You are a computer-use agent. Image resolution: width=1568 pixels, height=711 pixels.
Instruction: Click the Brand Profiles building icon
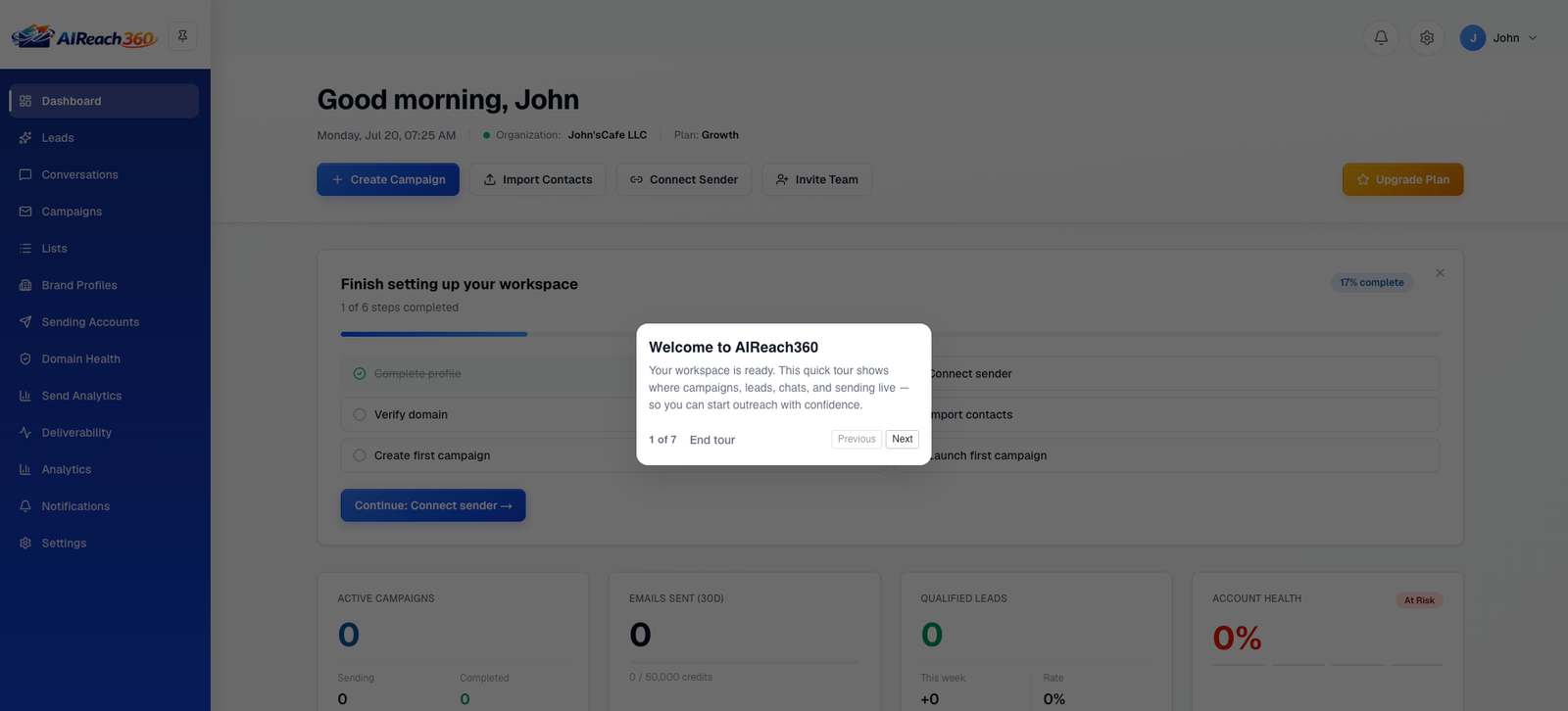click(25, 285)
